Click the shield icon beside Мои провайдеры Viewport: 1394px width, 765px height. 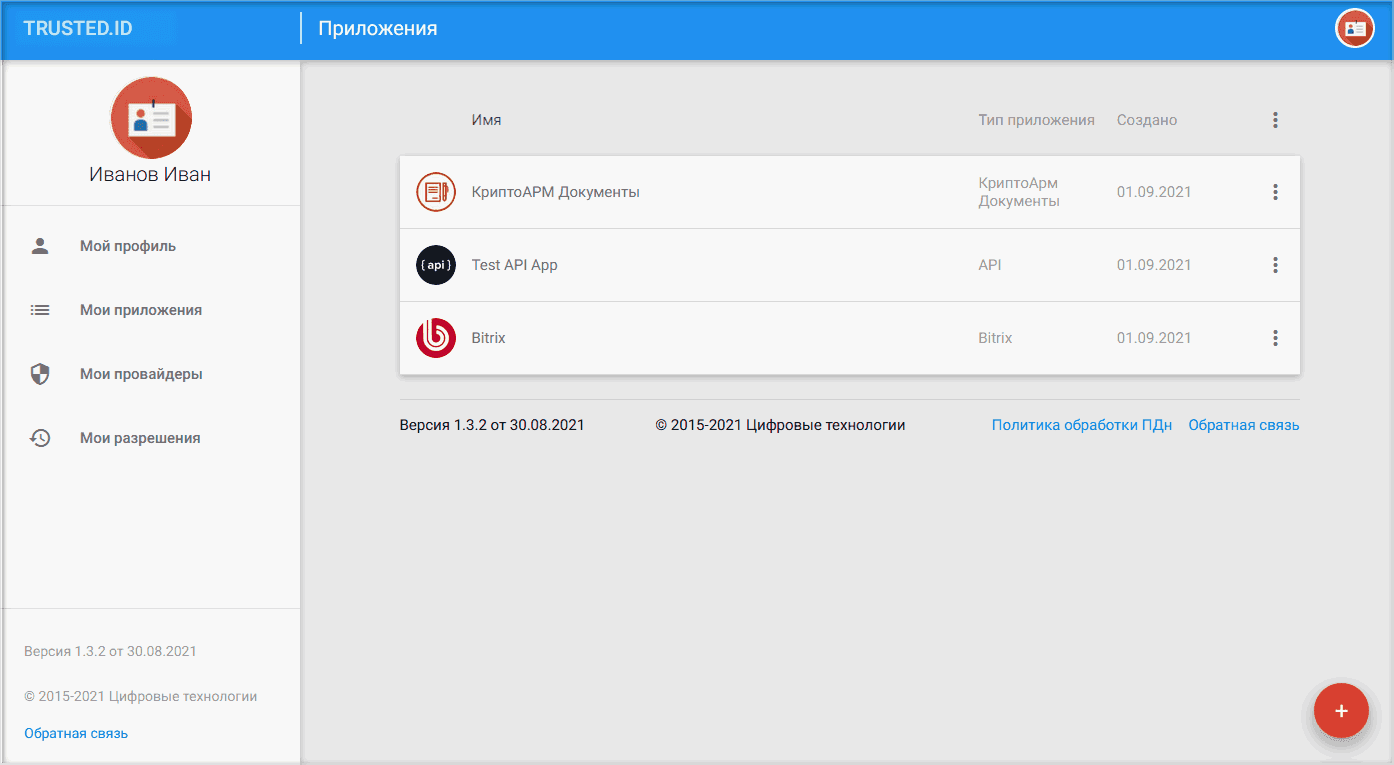[x=40, y=374]
